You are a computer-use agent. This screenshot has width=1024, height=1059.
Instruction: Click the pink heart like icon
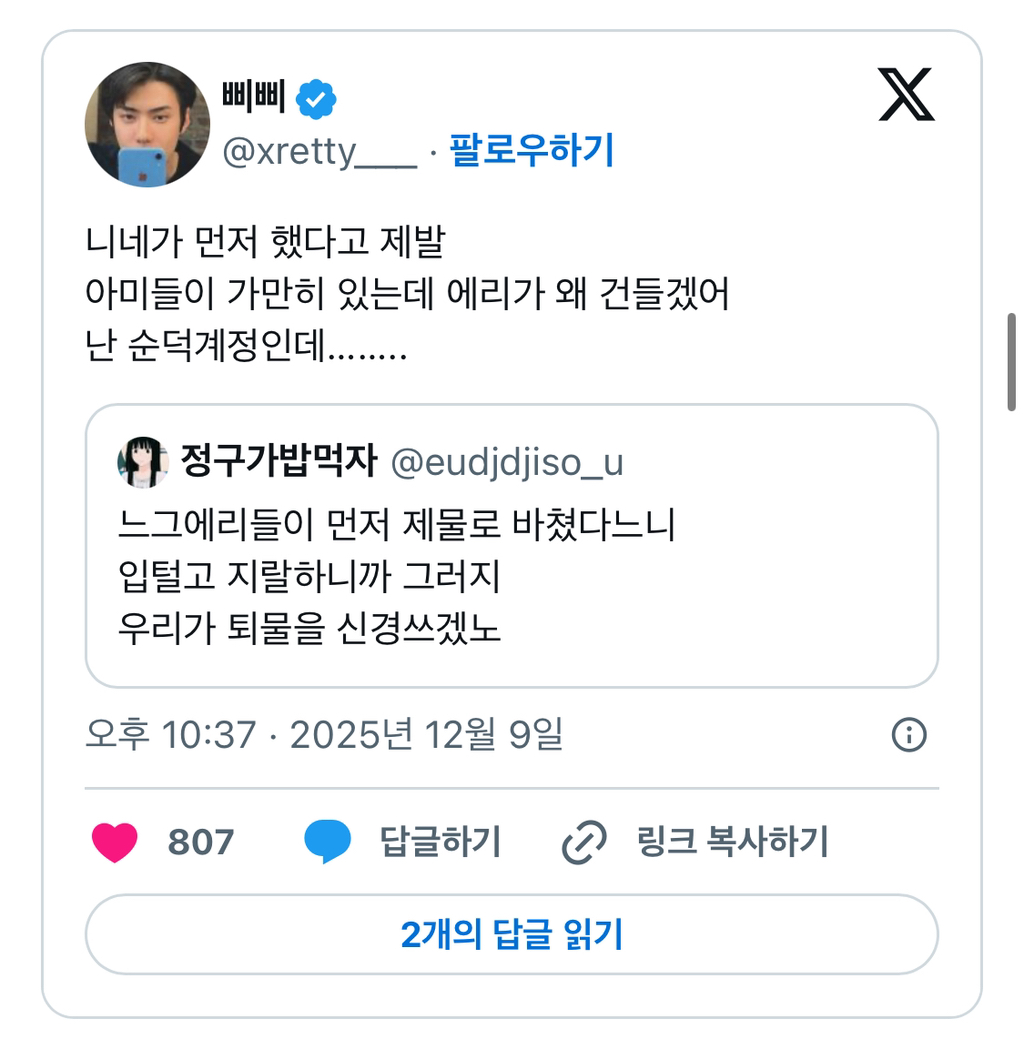pyautogui.click(x=114, y=842)
